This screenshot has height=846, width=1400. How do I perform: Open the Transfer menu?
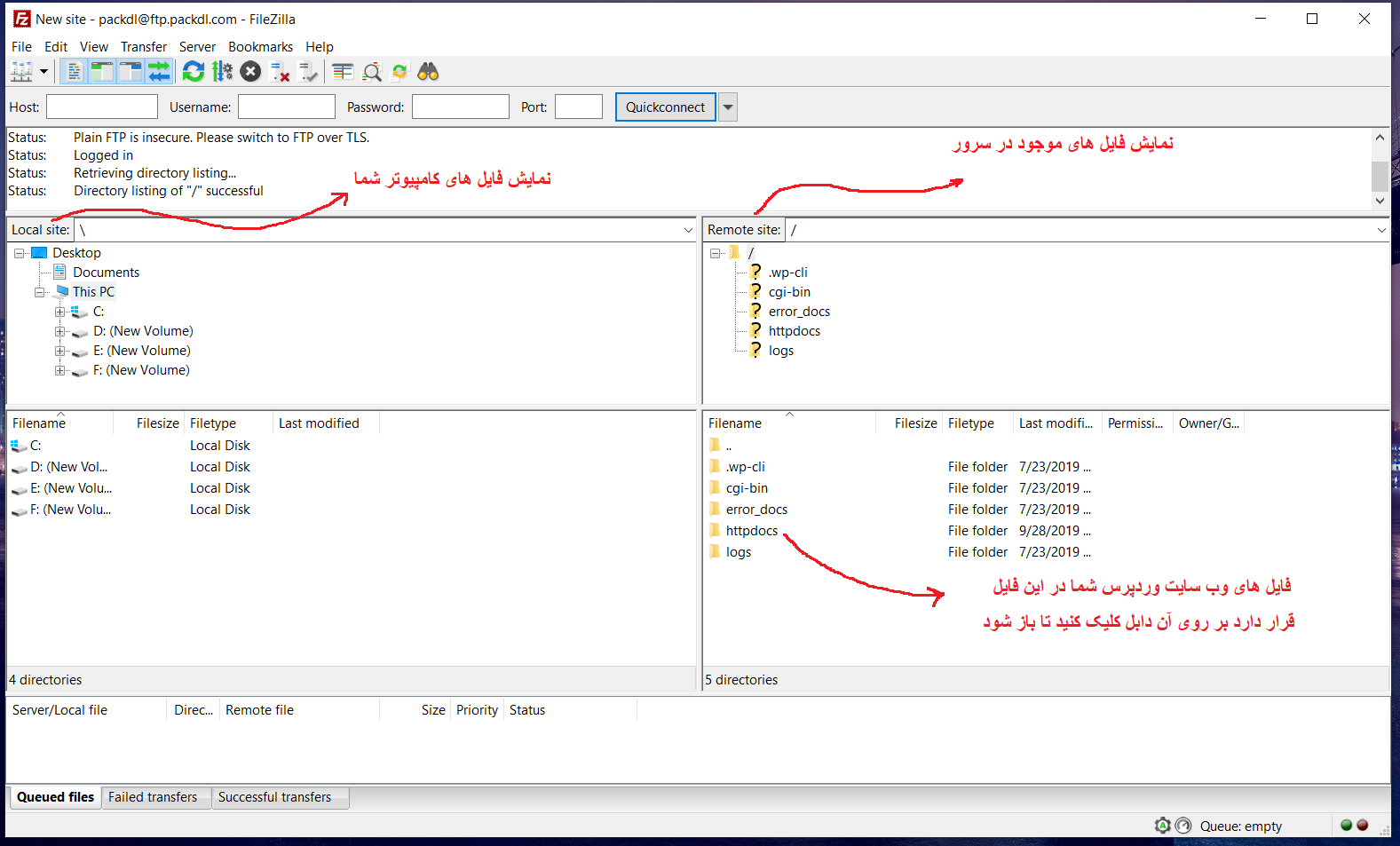143,47
